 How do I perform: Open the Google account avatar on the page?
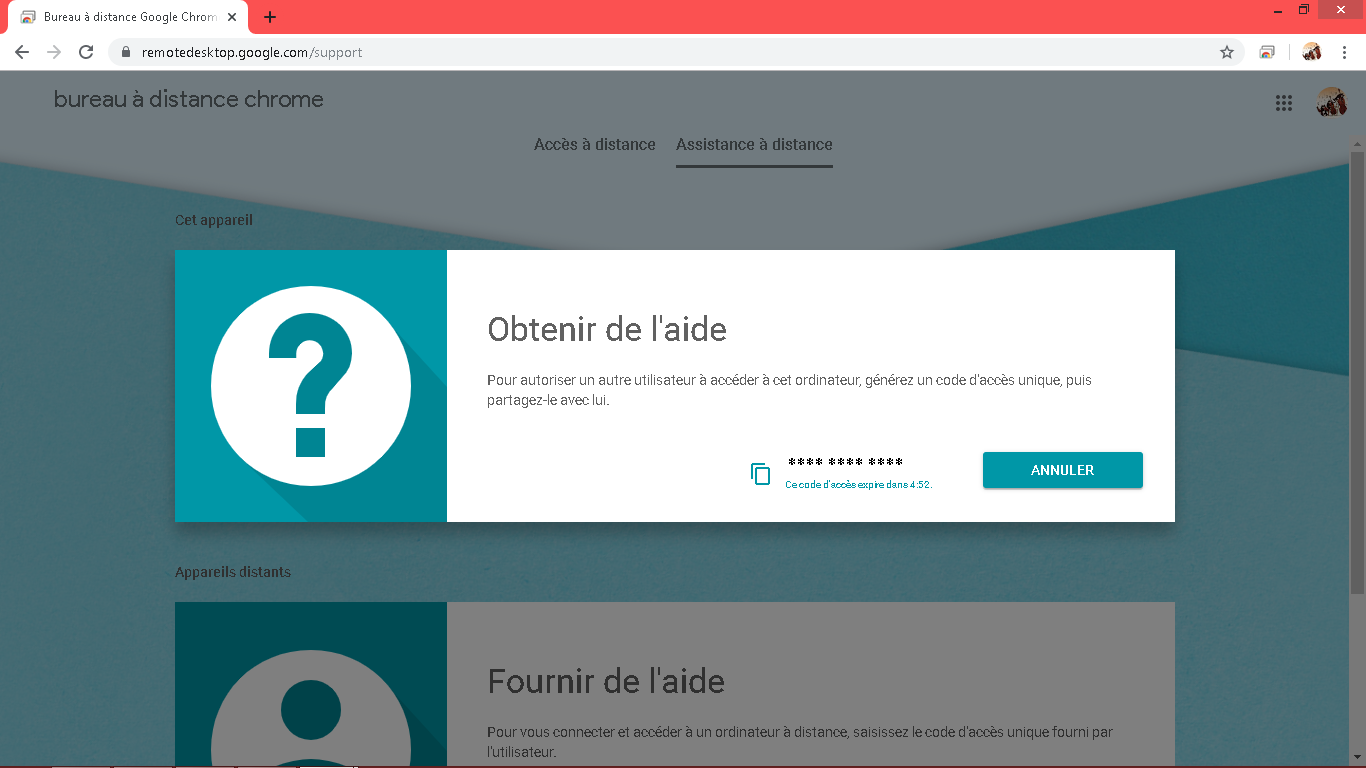point(1331,102)
